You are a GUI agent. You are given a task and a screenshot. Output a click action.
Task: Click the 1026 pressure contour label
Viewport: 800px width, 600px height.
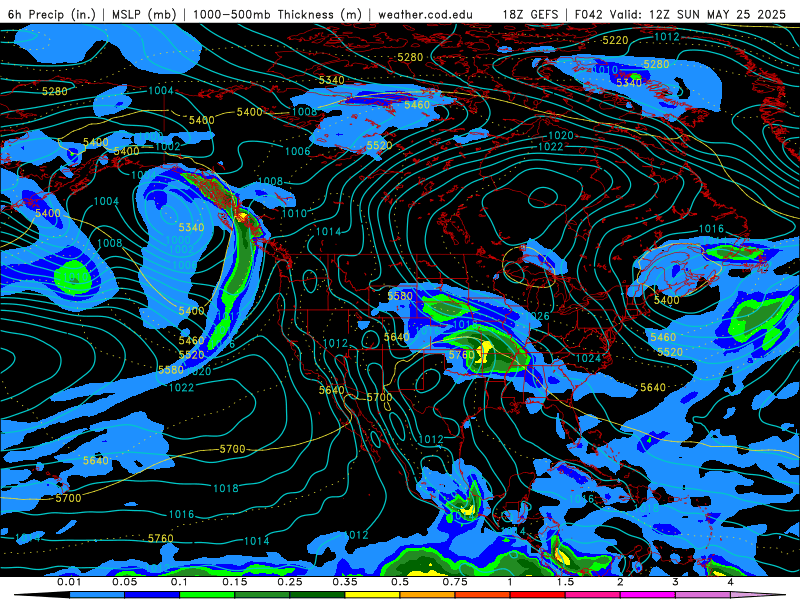coord(537,316)
